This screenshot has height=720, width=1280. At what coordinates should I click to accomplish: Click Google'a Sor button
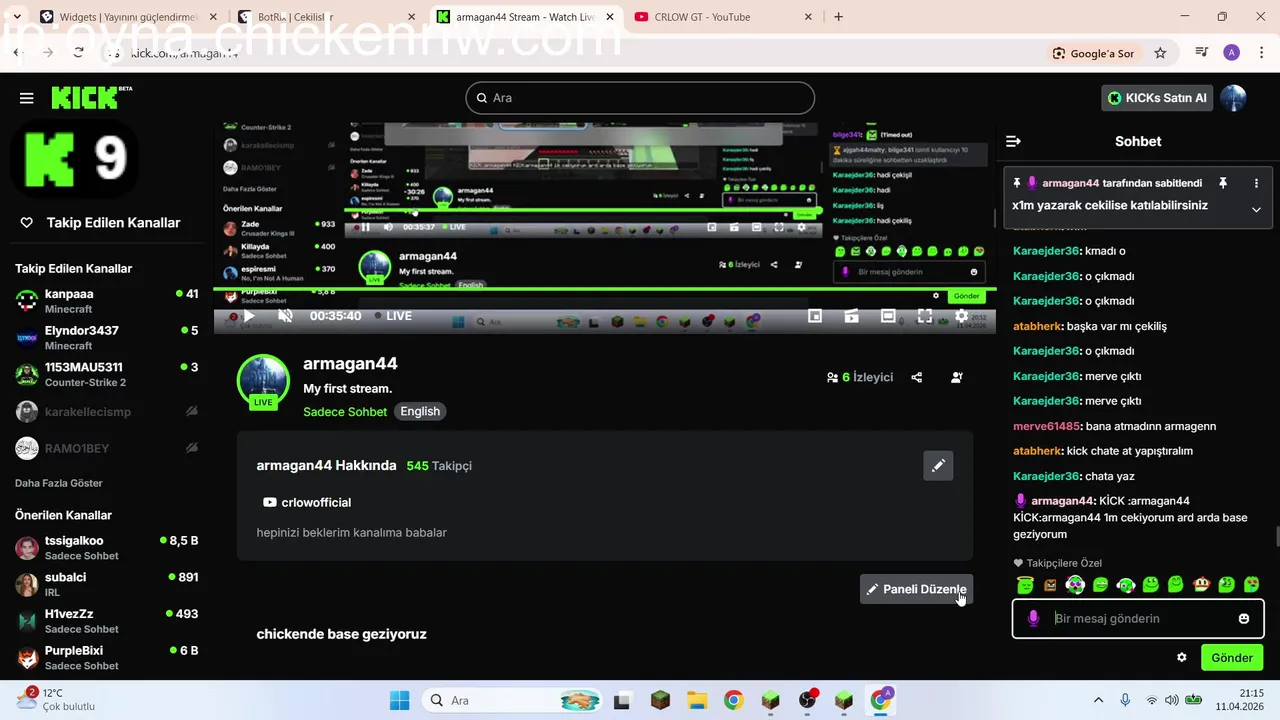(x=1094, y=53)
